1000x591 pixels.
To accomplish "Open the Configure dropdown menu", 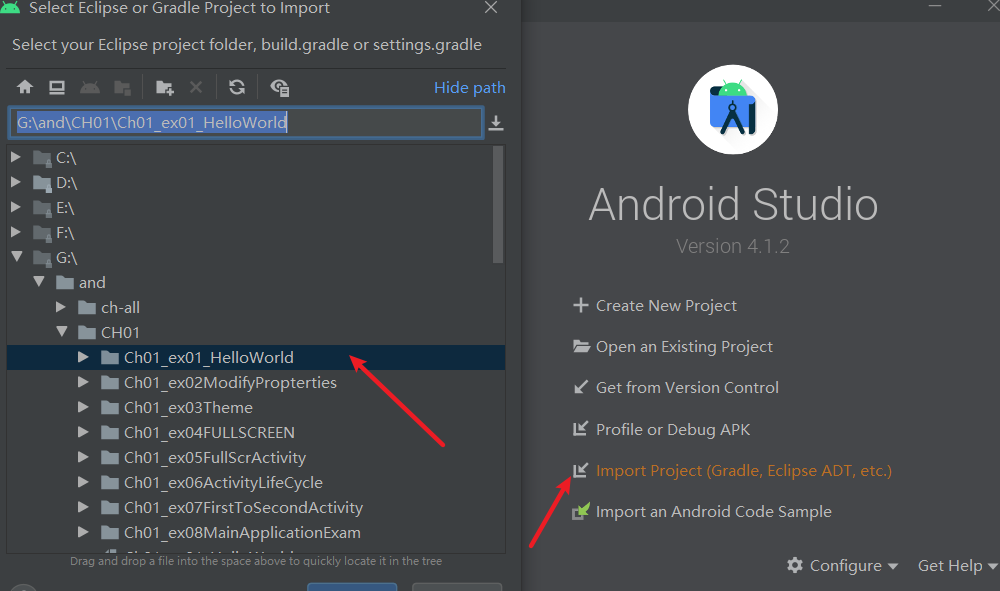I will 842,565.
